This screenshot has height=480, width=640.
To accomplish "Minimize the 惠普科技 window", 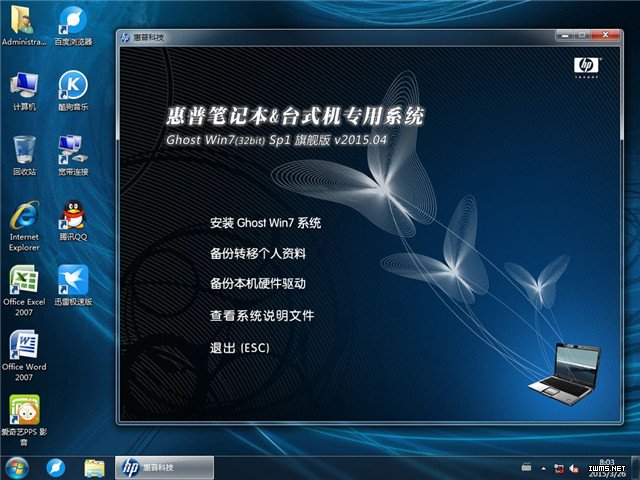I will tap(565, 35).
